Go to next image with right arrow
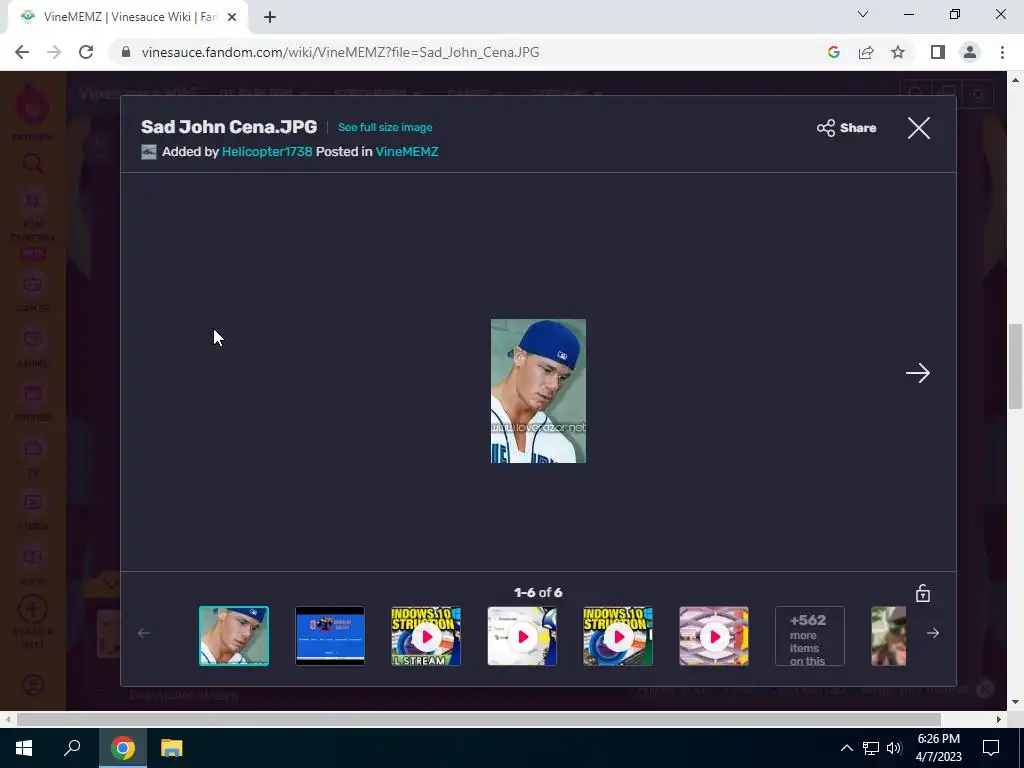The image size is (1024, 768). tap(918, 373)
